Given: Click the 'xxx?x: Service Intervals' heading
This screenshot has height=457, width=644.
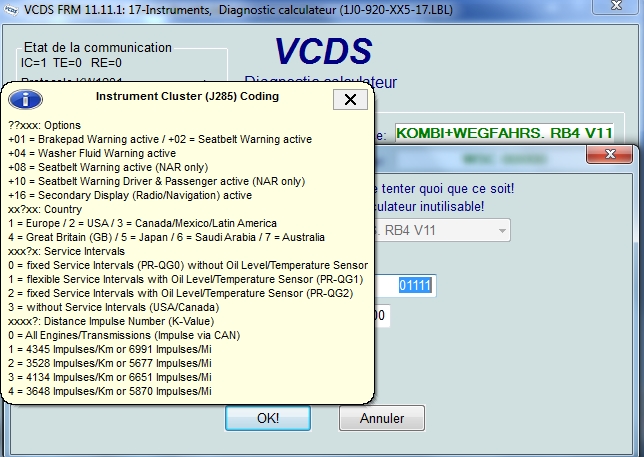Looking at the screenshot, I should (x=67, y=251).
